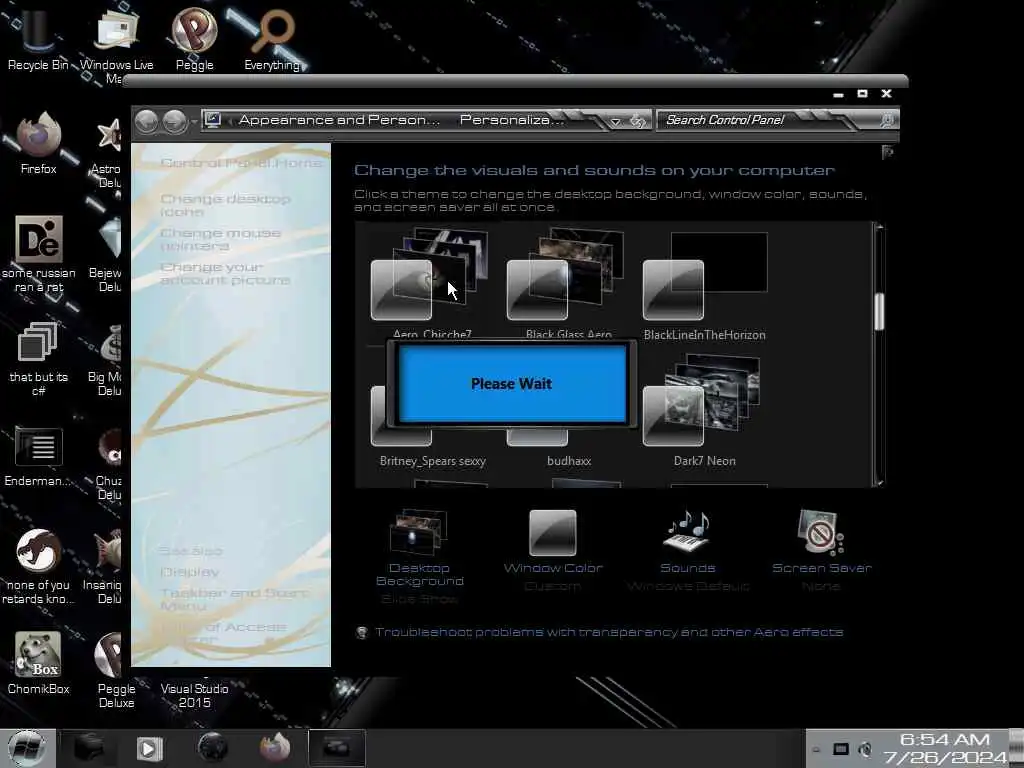Screen dimensions: 1024x768
Task: Select the Aero Chicche7 theme
Action: click(432, 283)
